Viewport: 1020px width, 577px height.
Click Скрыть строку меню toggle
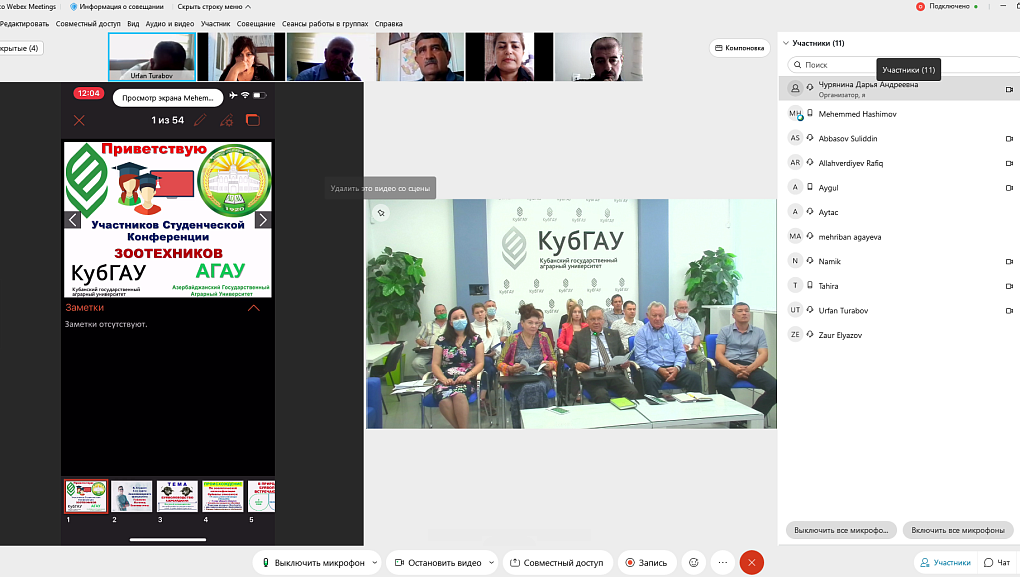[214, 7]
